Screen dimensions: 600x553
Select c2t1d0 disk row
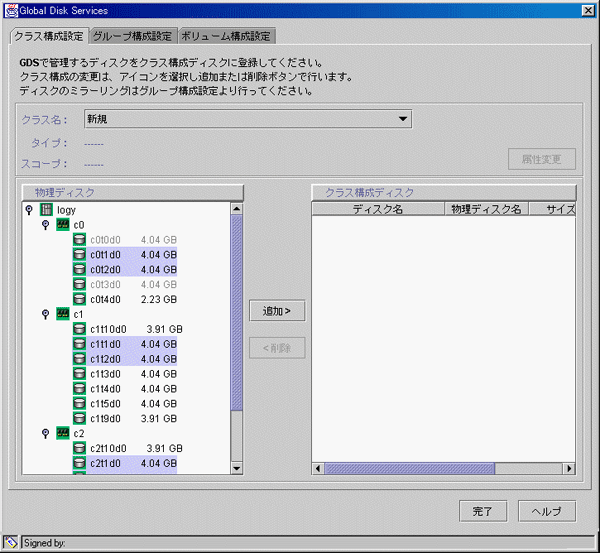(125, 463)
